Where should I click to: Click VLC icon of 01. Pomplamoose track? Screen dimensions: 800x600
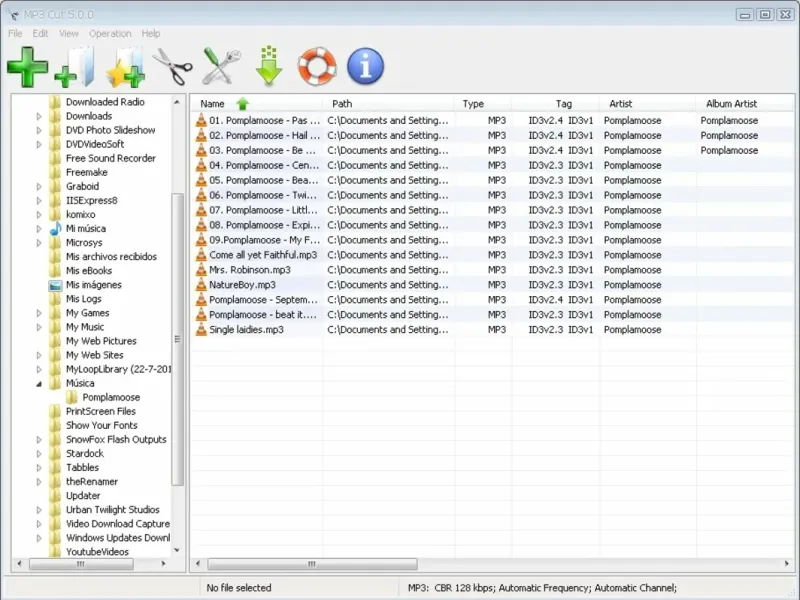click(202, 120)
